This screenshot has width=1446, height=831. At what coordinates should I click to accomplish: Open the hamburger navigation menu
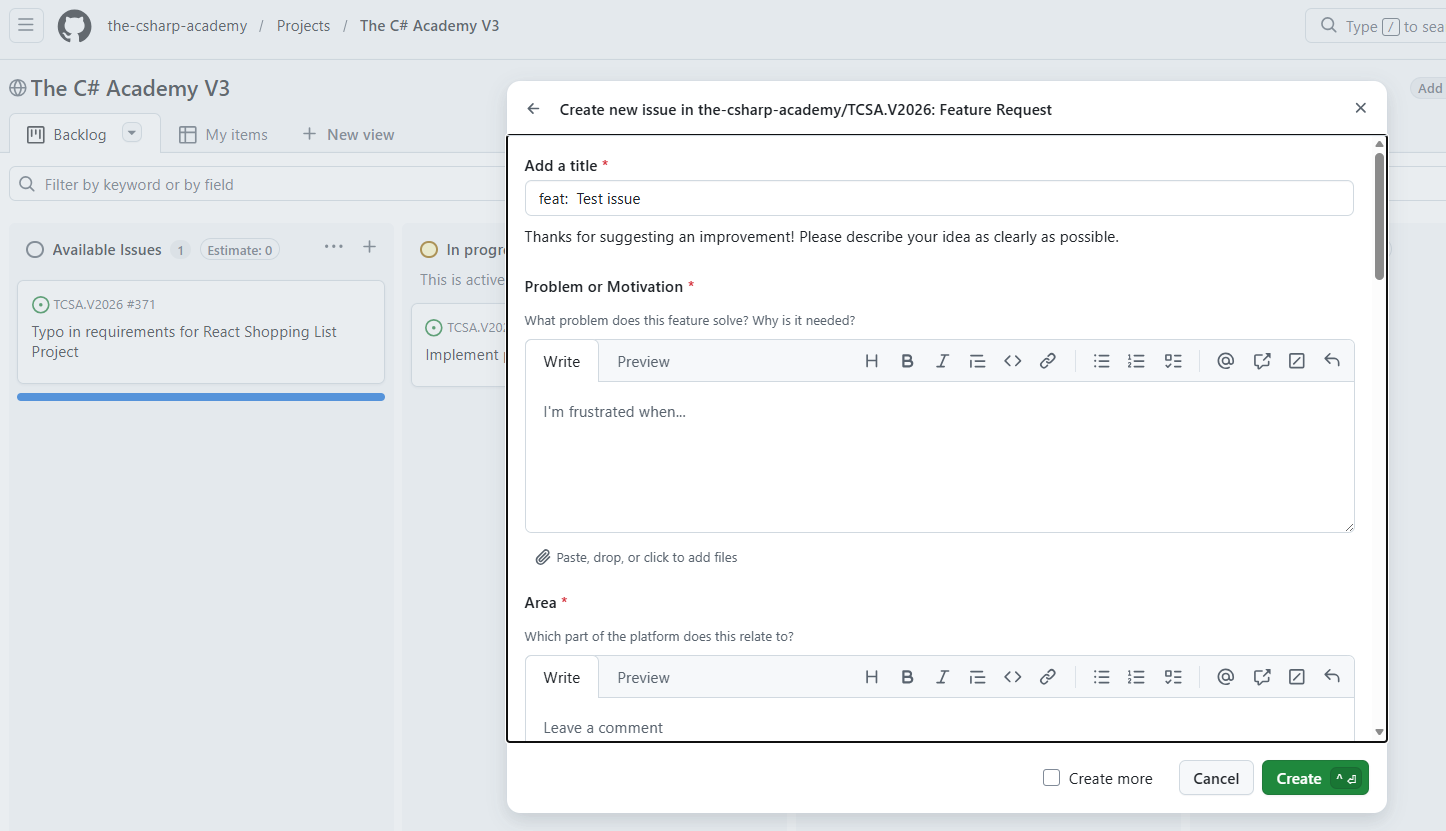pos(27,26)
